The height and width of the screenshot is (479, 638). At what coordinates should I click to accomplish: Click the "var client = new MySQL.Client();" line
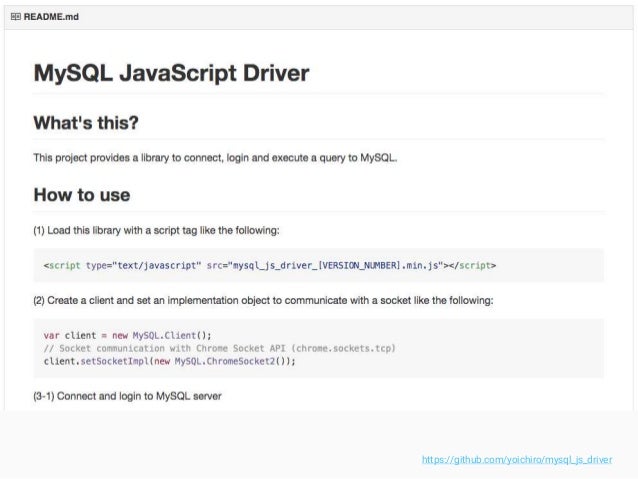click(x=127, y=335)
